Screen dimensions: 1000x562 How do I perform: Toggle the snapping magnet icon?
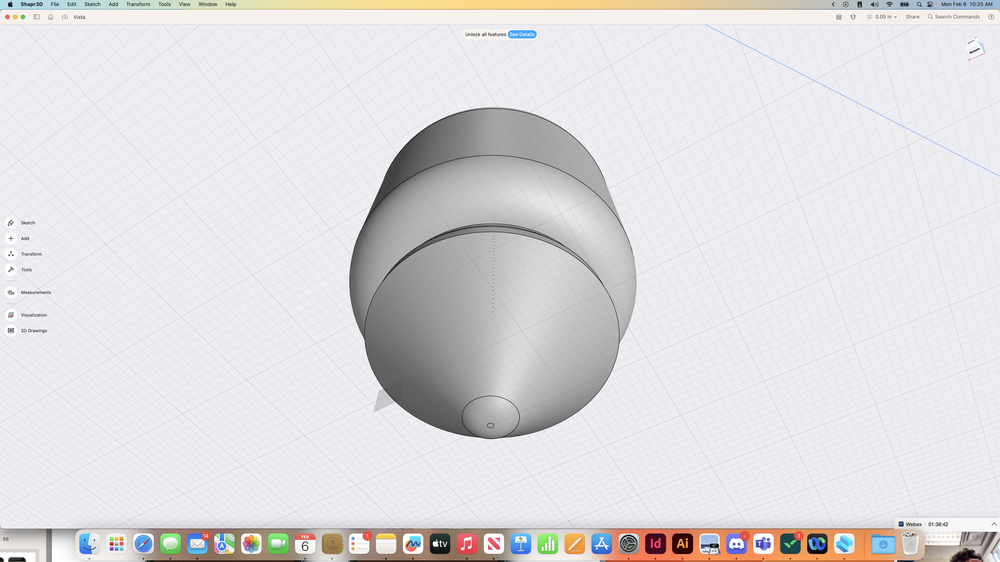tap(853, 17)
